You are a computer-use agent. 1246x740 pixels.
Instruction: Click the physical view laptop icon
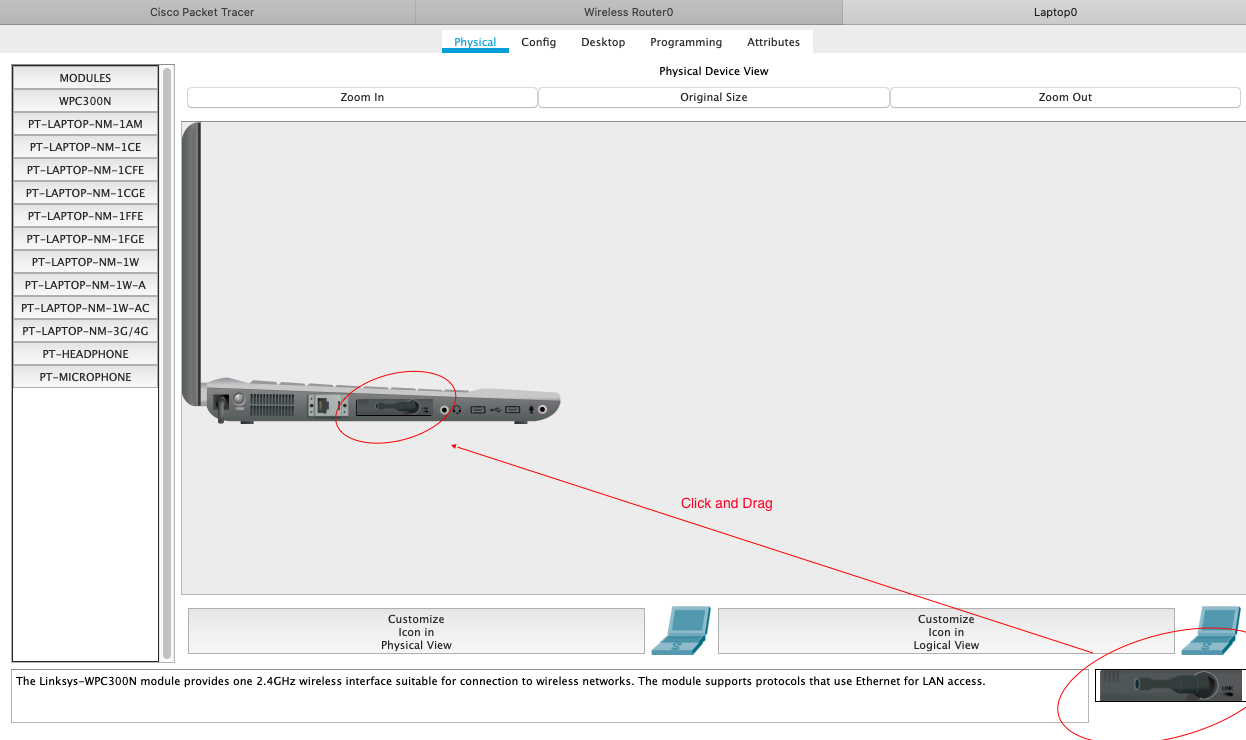(x=681, y=631)
